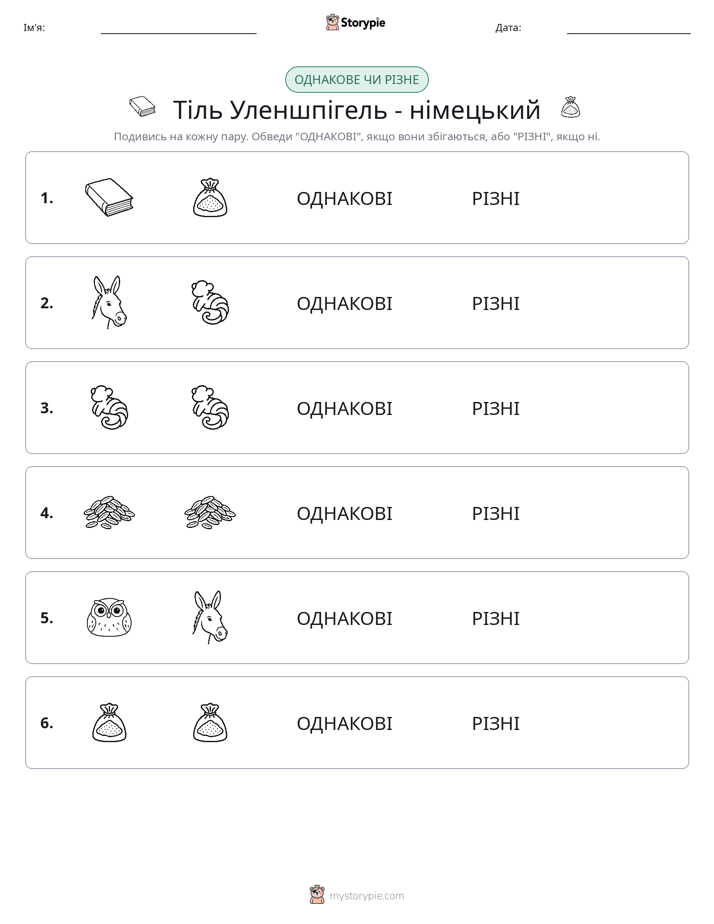Choose ОДНАКОВІ for row 3
This screenshot has height=924, width=714.
(344, 408)
